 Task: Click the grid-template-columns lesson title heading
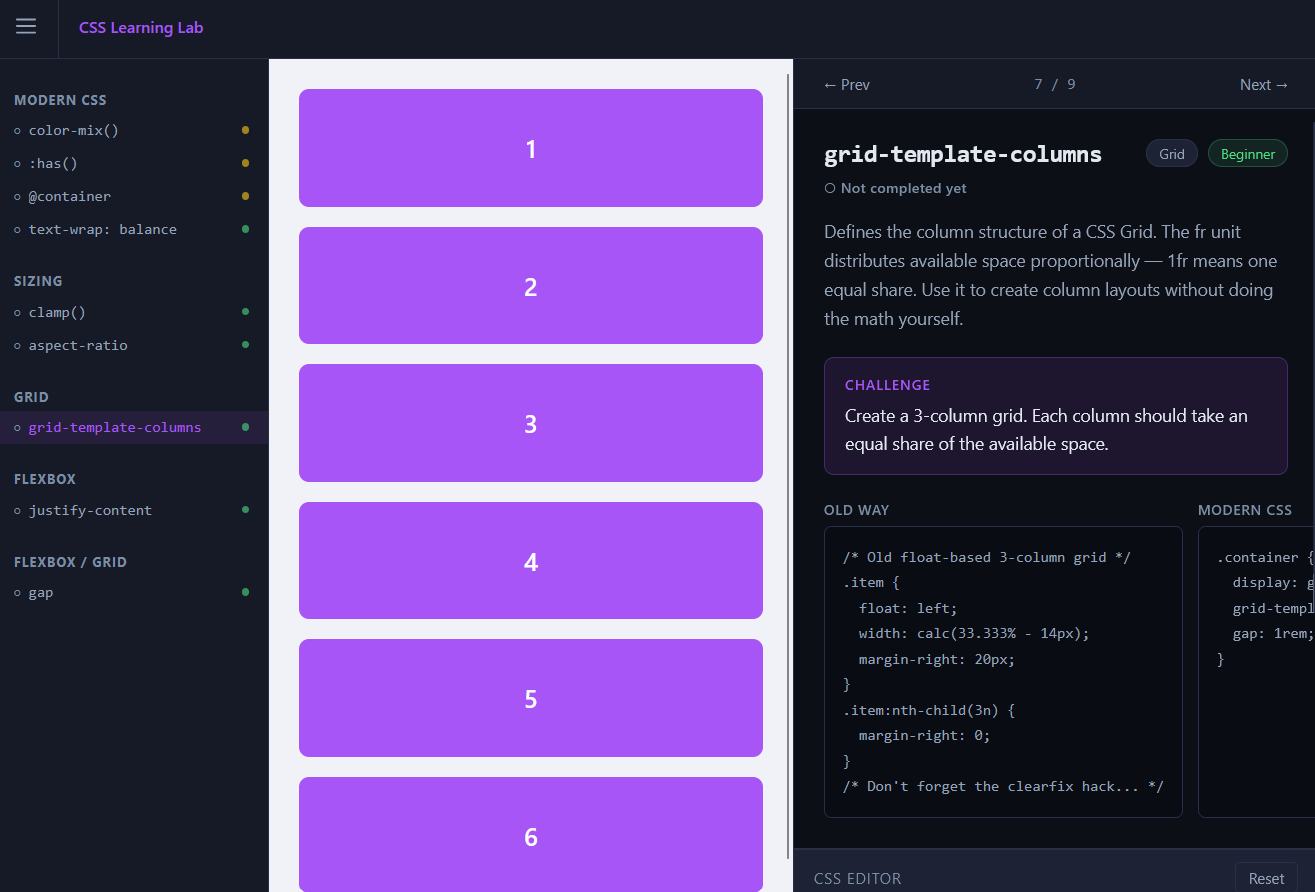click(963, 154)
